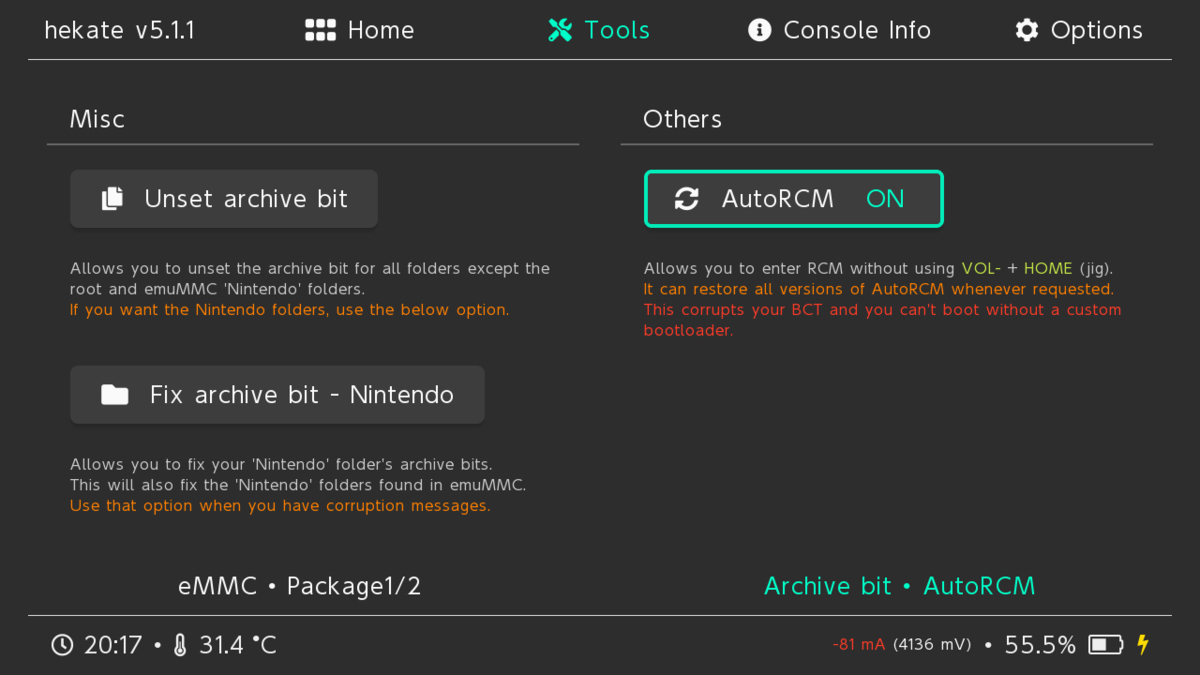This screenshot has height=675, width=1200.
Task: Click the Tools wrench icon
Action: [560, 30]
